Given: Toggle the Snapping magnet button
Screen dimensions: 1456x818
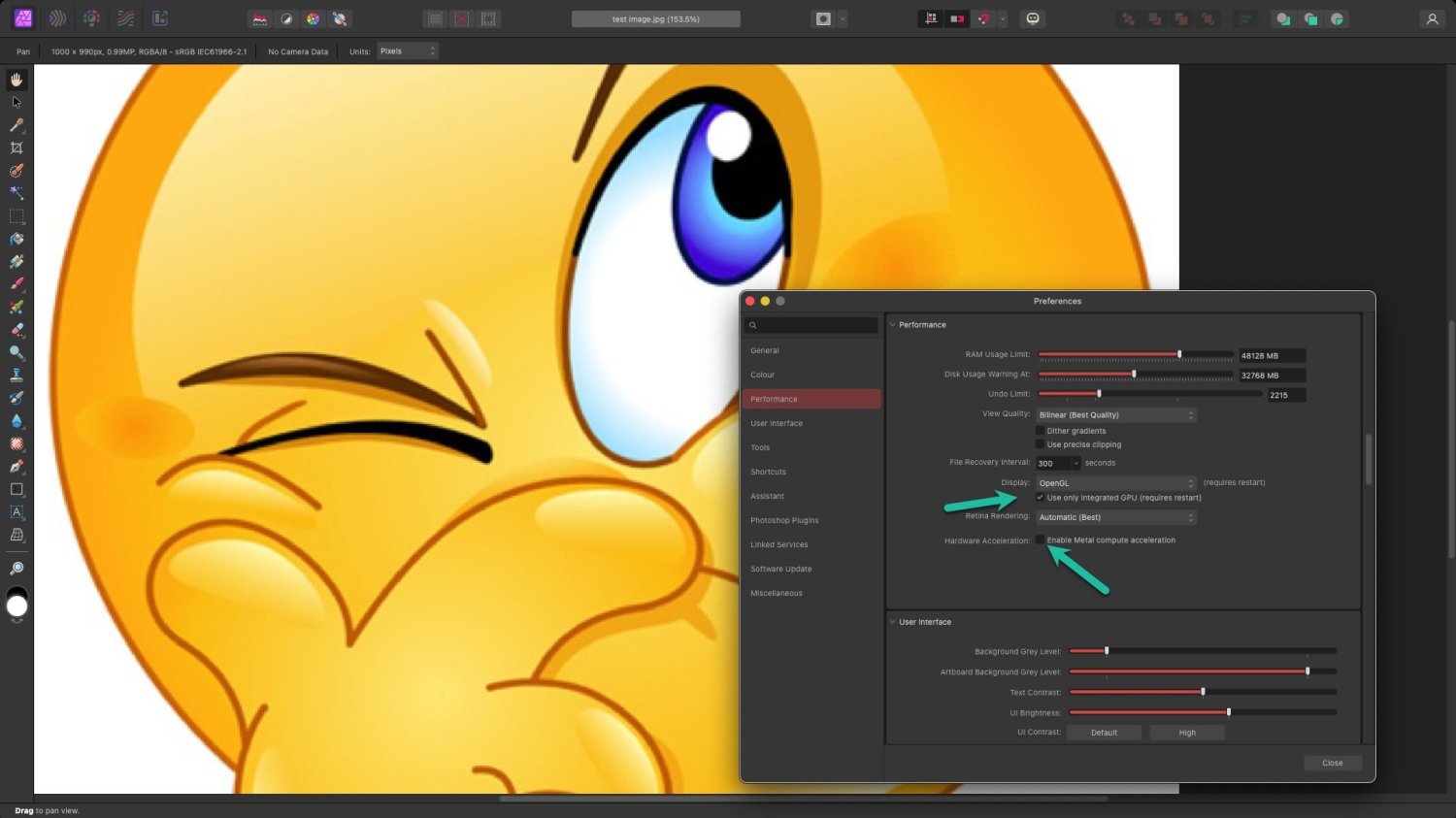Looking at the screenshot, I should click(983, 19).
